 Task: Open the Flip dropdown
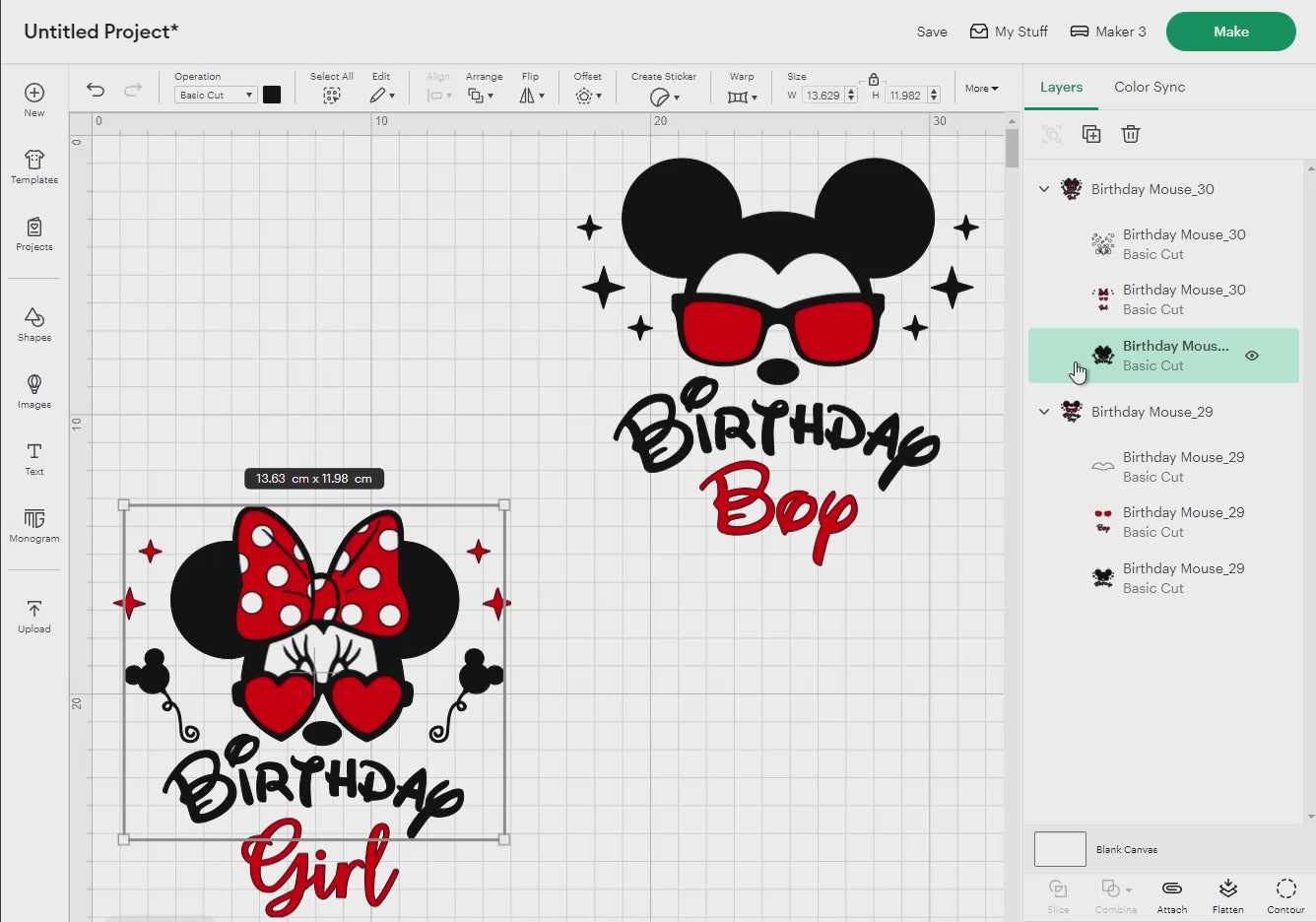[x=532, y=96]
